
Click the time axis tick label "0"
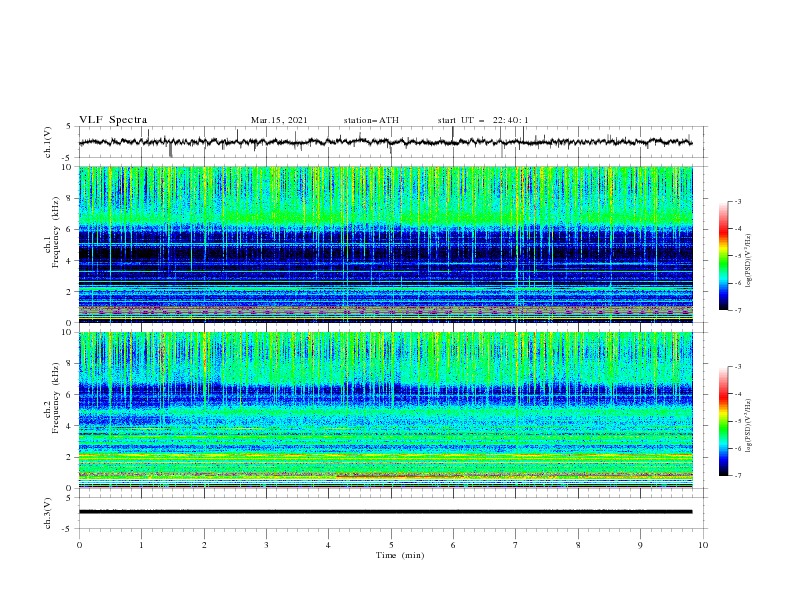[x=79, y=545]
